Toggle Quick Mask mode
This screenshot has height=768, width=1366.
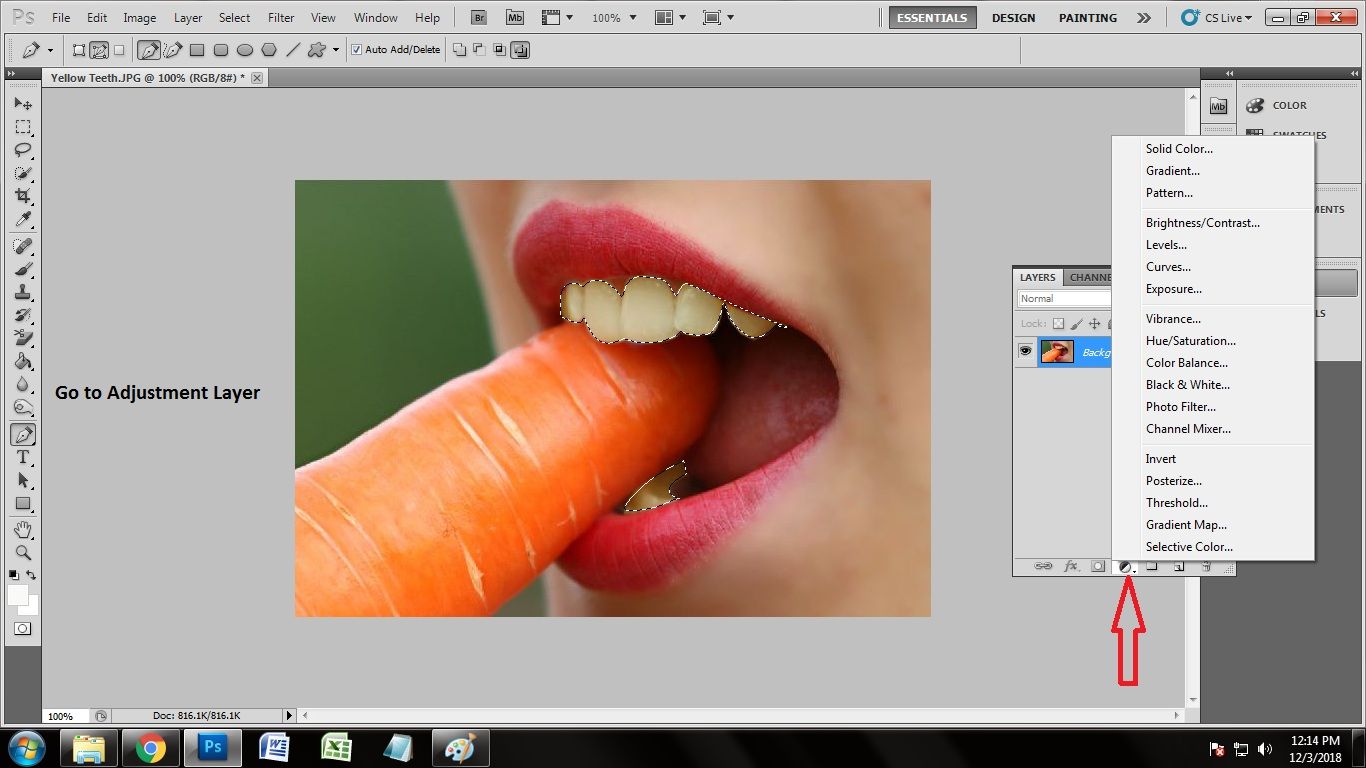tap(22, 629)
